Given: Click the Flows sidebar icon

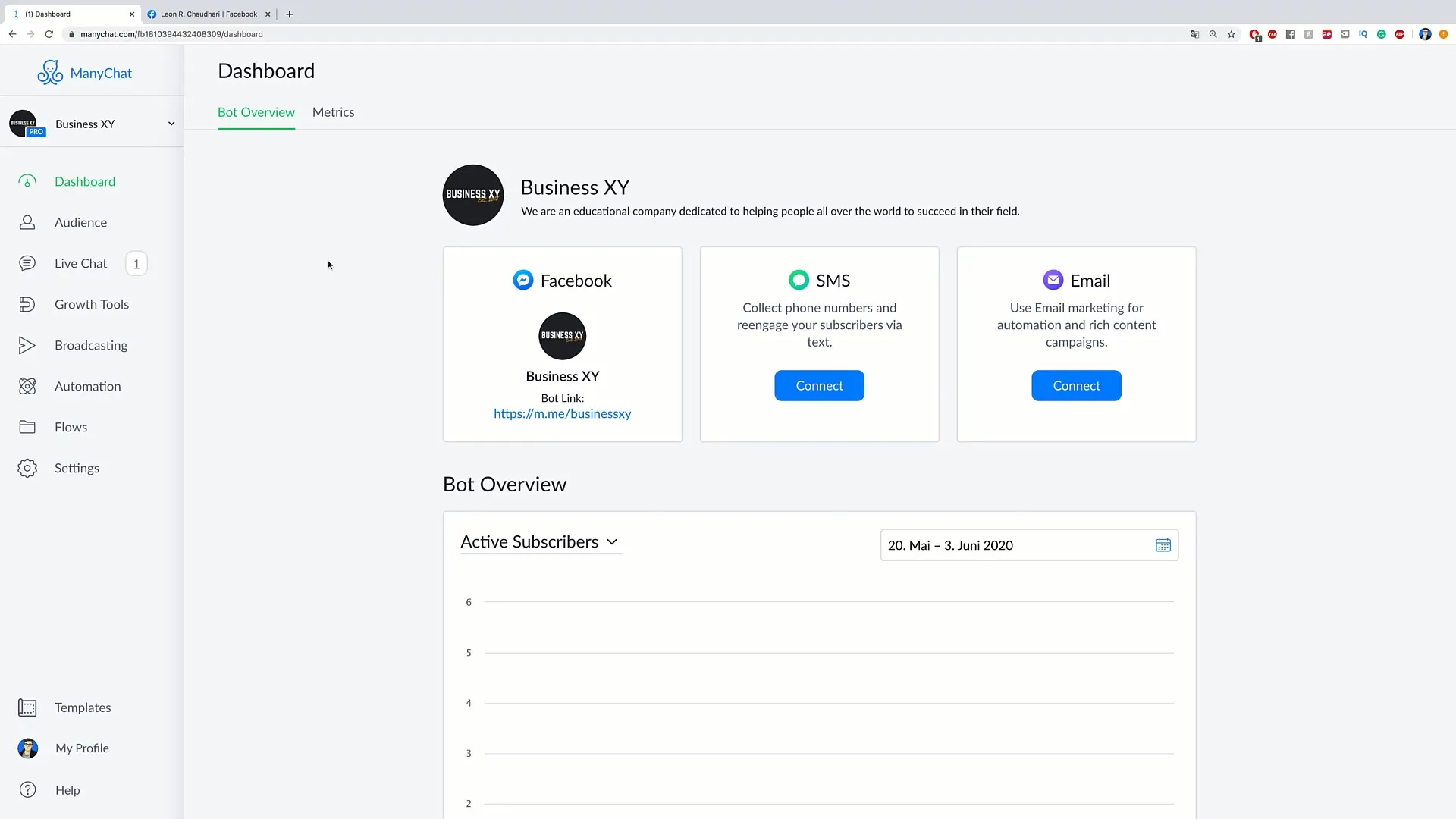Looking at the screenshot, I should point(27,427).
